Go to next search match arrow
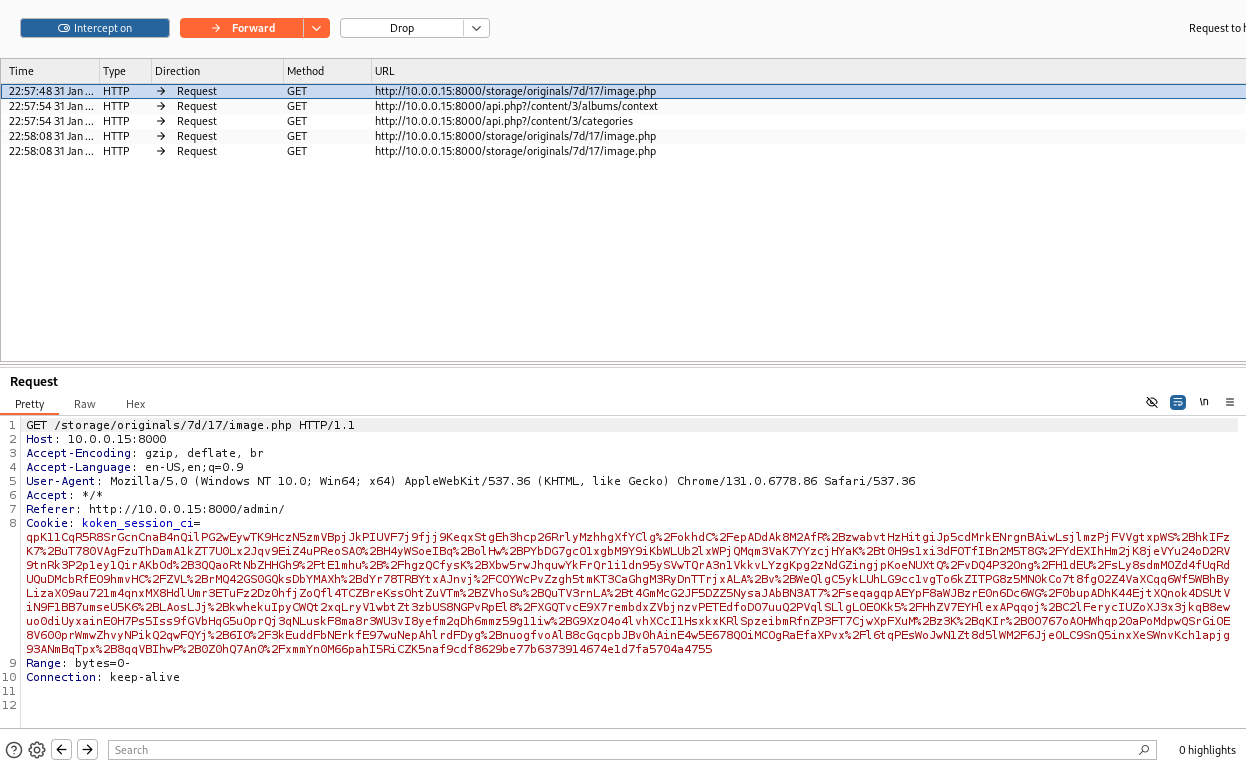The image size is (1246, 769). 88,750
